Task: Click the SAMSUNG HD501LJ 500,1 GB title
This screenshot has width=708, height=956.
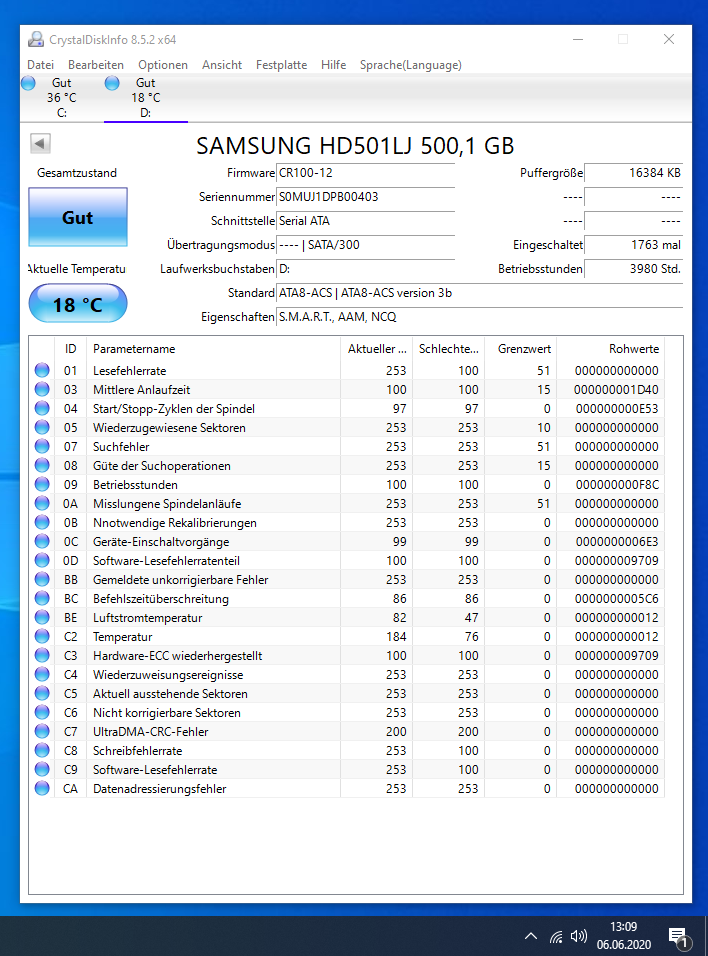Action: point(355,146)
